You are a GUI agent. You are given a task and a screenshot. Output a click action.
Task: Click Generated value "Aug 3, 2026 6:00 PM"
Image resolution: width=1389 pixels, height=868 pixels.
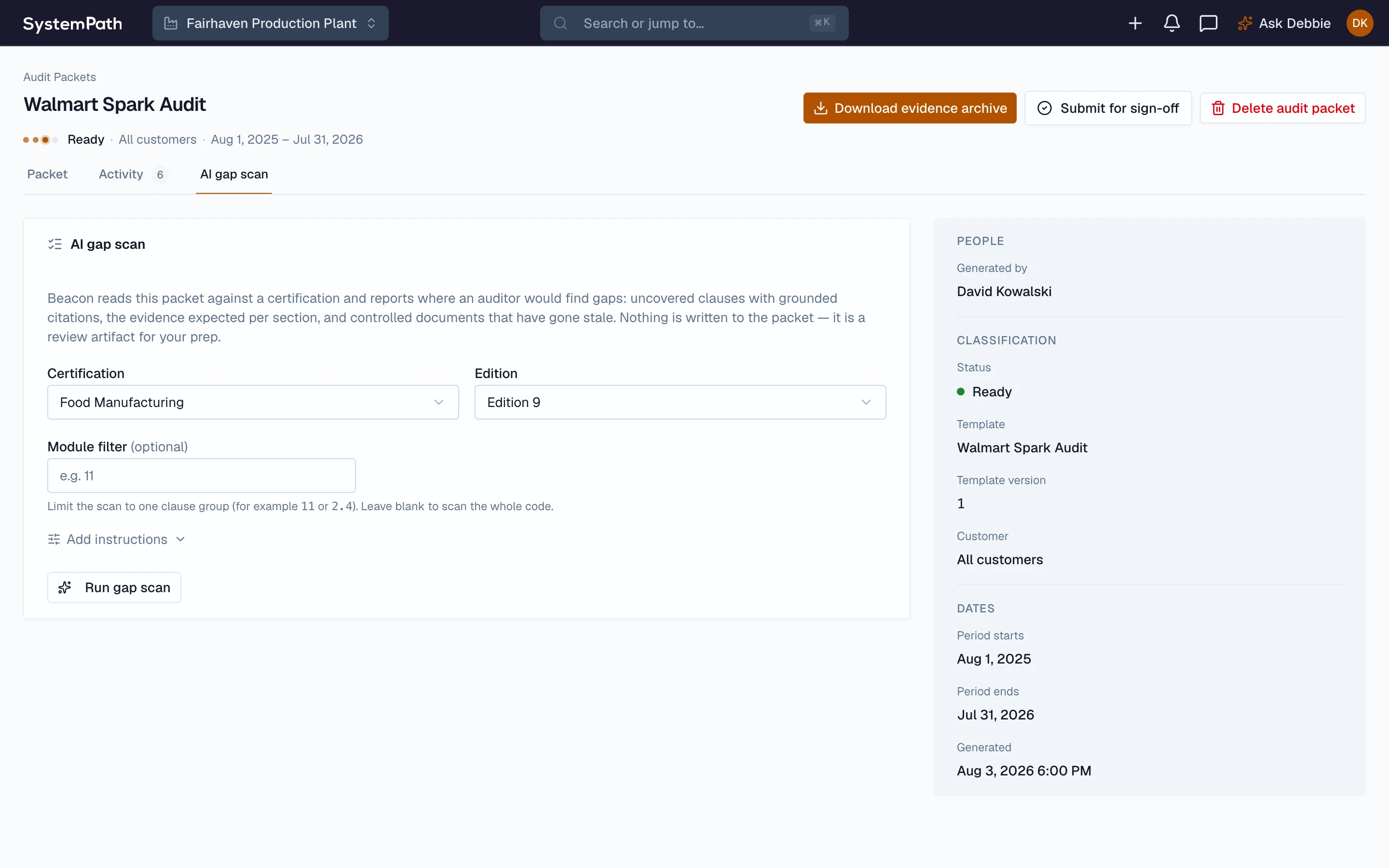pyautogui.click(x=1024, y=771)
